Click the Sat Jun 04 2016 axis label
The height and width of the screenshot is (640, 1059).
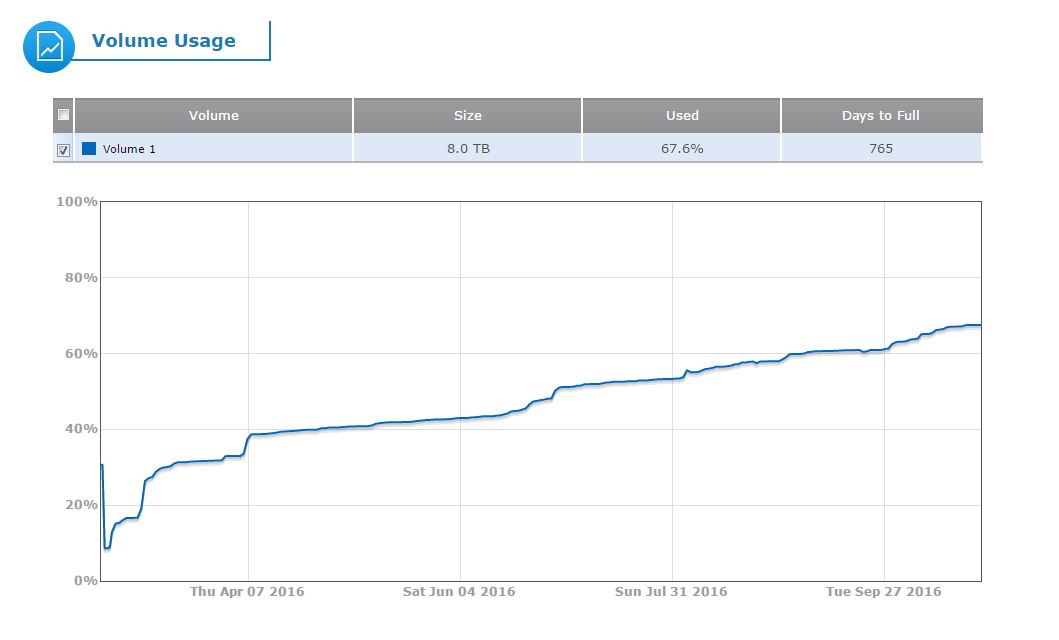[459, 592]
